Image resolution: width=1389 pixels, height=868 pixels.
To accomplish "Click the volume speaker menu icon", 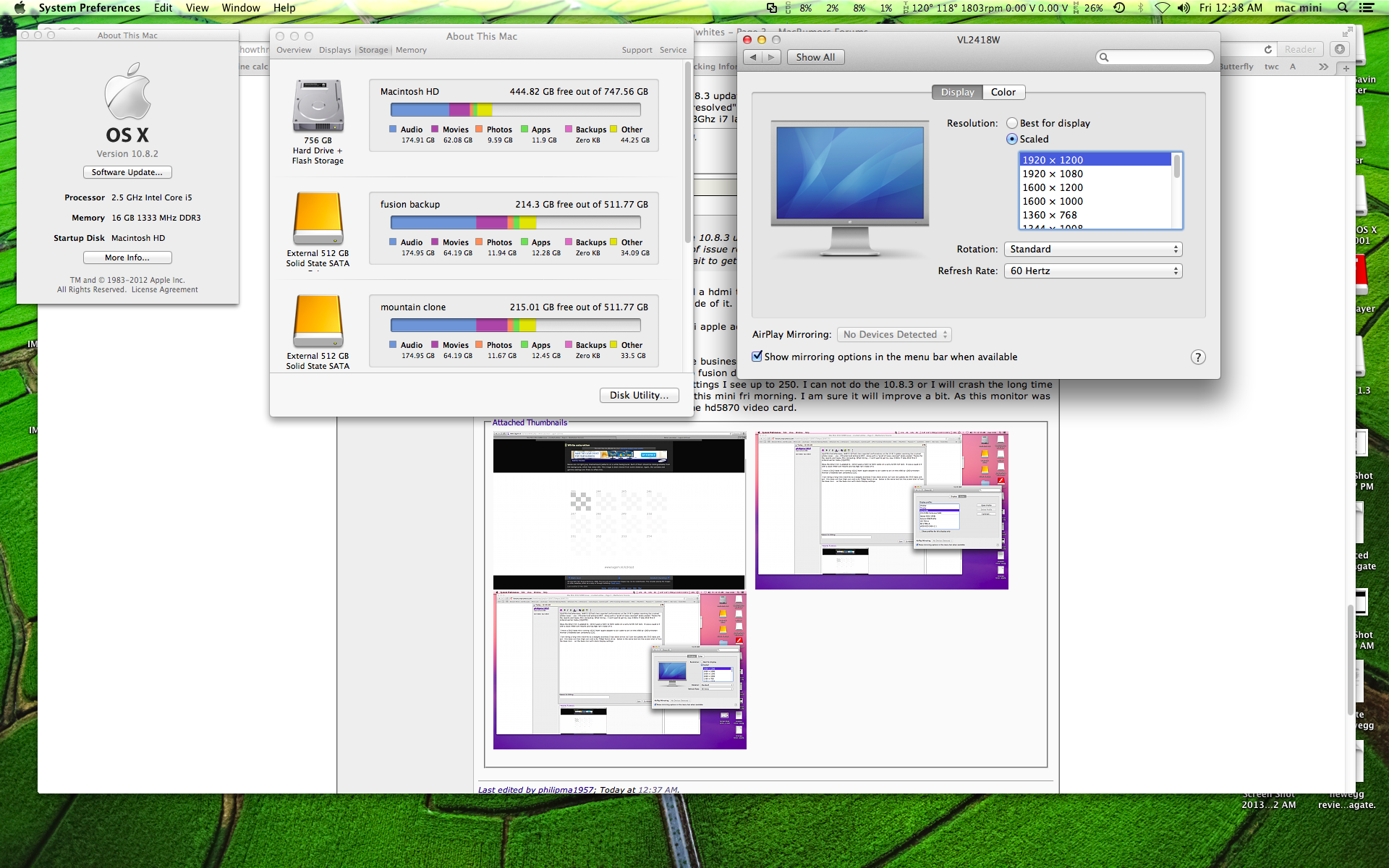I will (x=1184, y=8).
